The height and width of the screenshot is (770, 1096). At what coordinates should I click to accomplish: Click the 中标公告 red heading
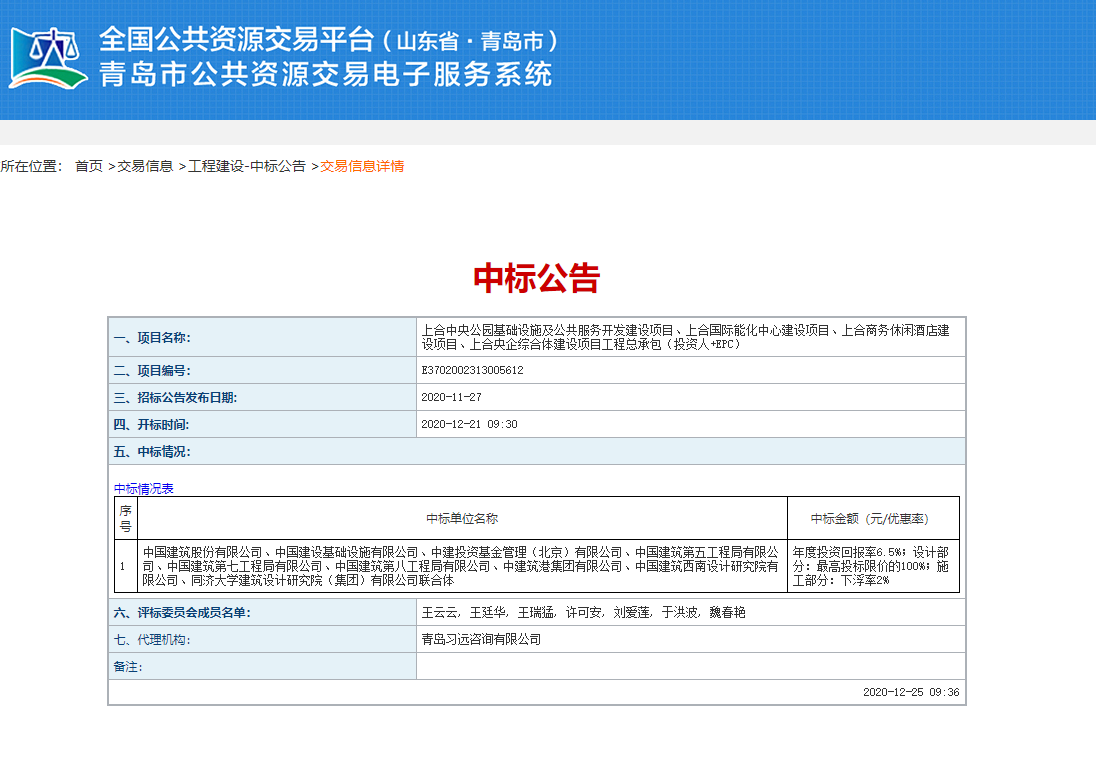(537, 278)
